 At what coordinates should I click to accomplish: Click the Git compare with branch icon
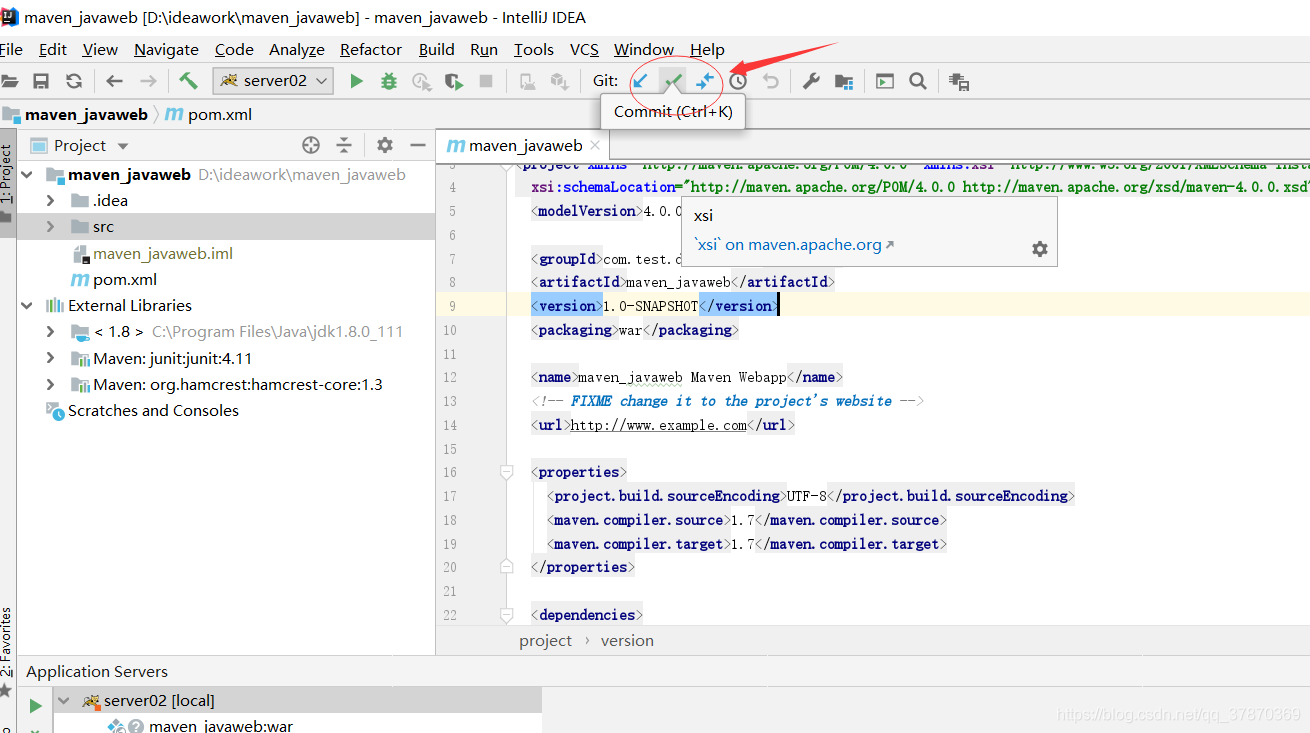pos(706,81)
